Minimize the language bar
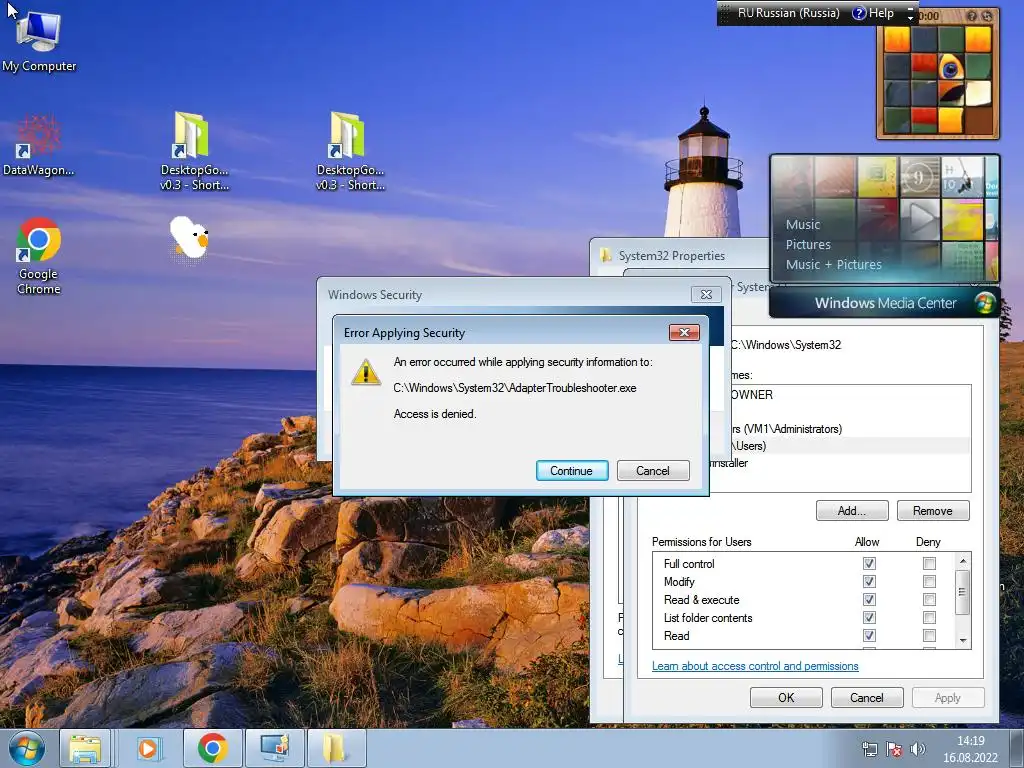1024x768 pixels. click(x=910, y=8)
